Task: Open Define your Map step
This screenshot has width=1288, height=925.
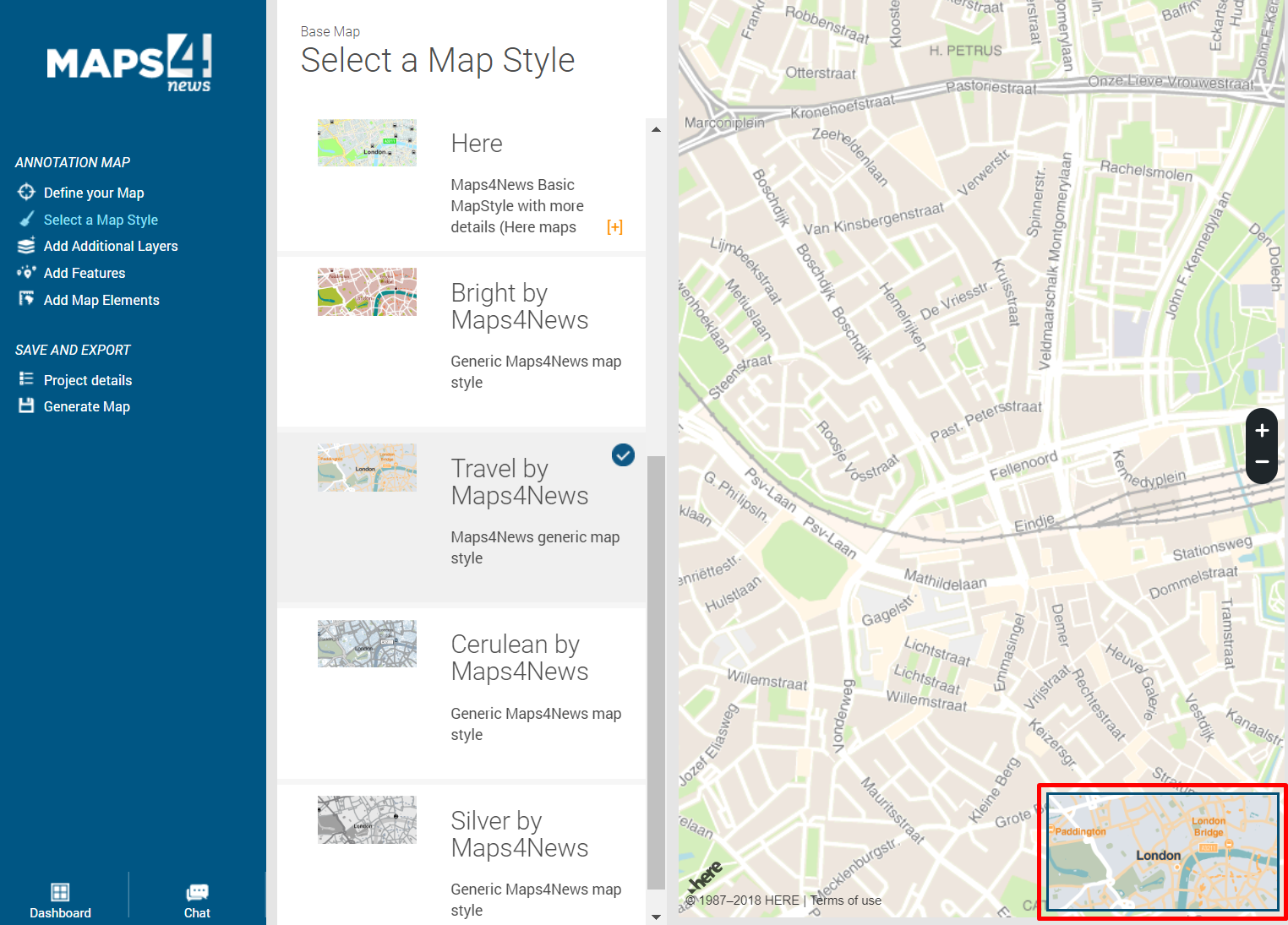Action: click(94, 193)
